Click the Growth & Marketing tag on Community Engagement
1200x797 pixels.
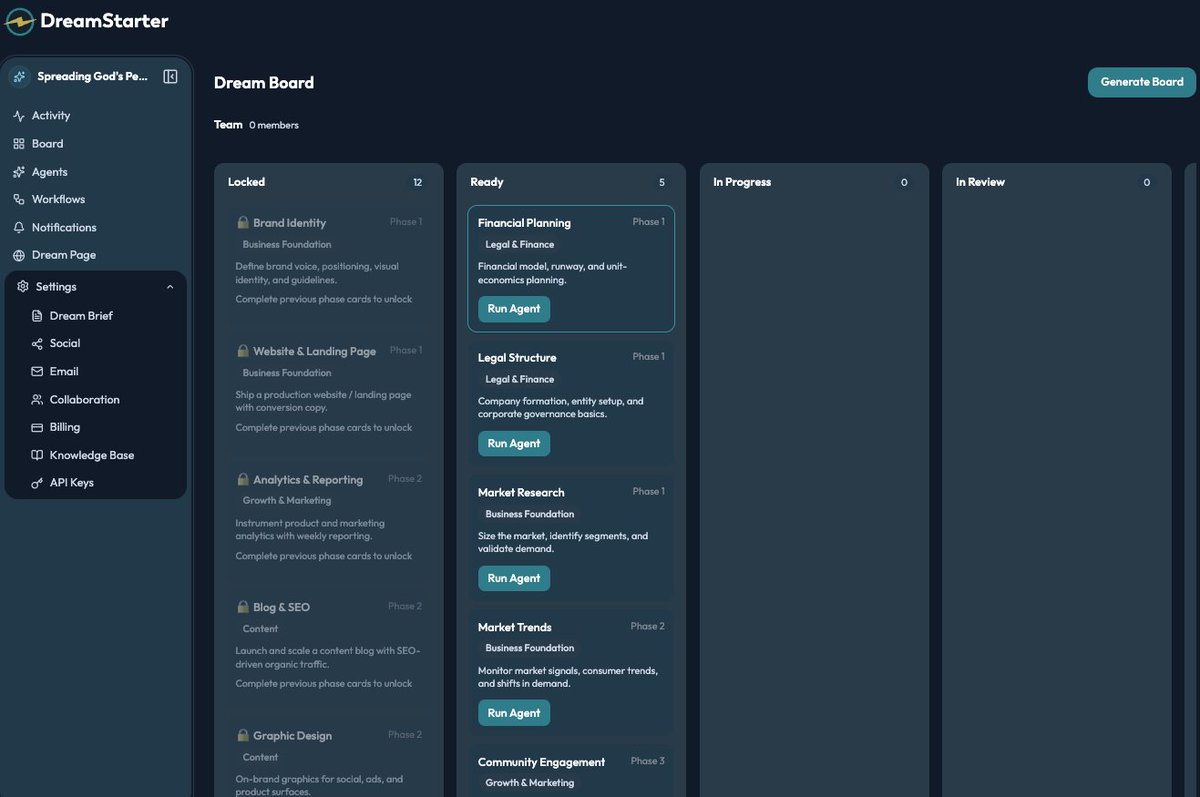coord(530,783)
